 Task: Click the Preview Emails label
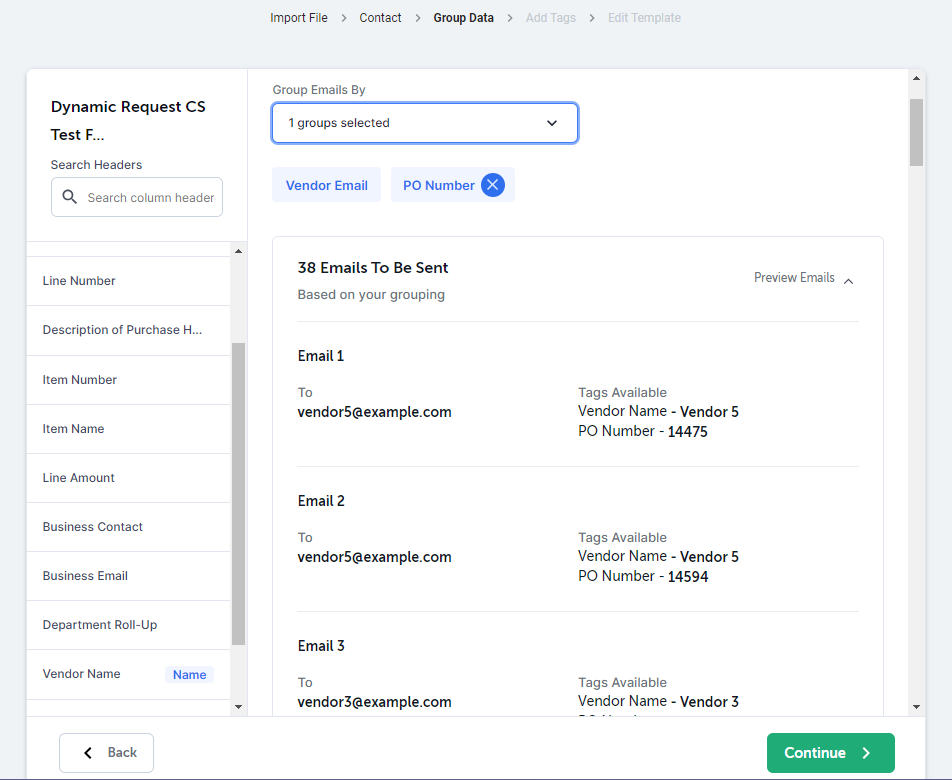click(x=794, y=278)
